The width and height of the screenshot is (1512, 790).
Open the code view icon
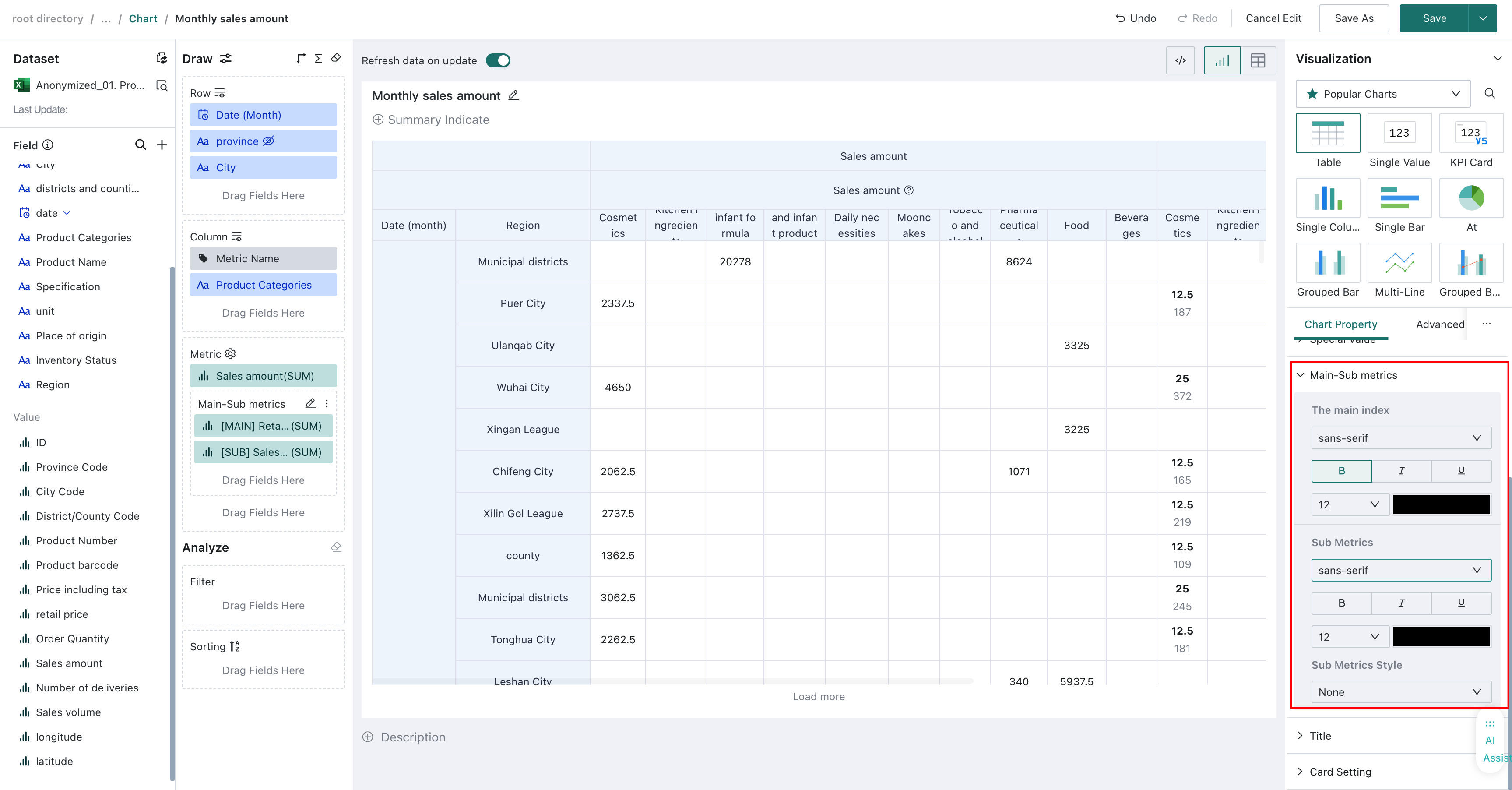click(x=1180, y=60)
